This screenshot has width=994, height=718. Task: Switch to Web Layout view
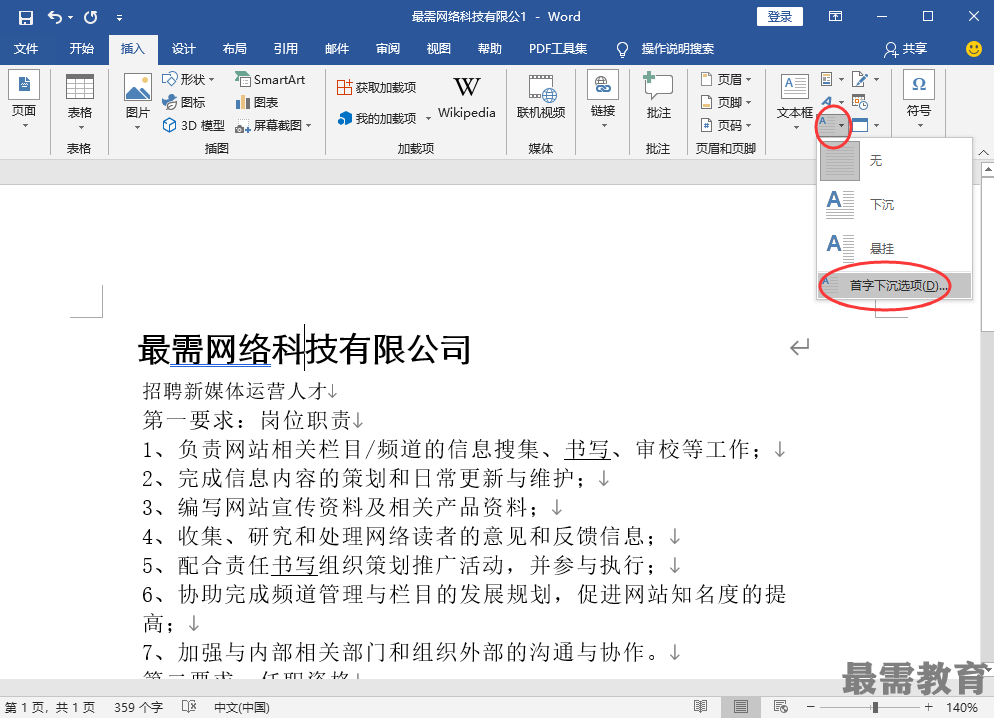pyautogui.click(x=780, y=707)
